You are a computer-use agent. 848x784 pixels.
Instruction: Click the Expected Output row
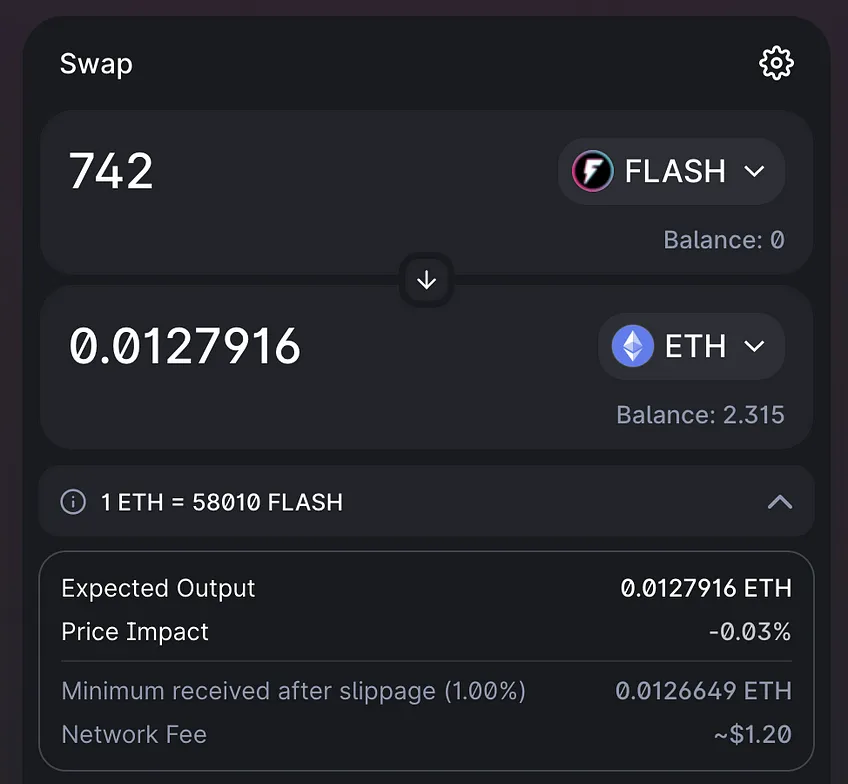(427, 588)
